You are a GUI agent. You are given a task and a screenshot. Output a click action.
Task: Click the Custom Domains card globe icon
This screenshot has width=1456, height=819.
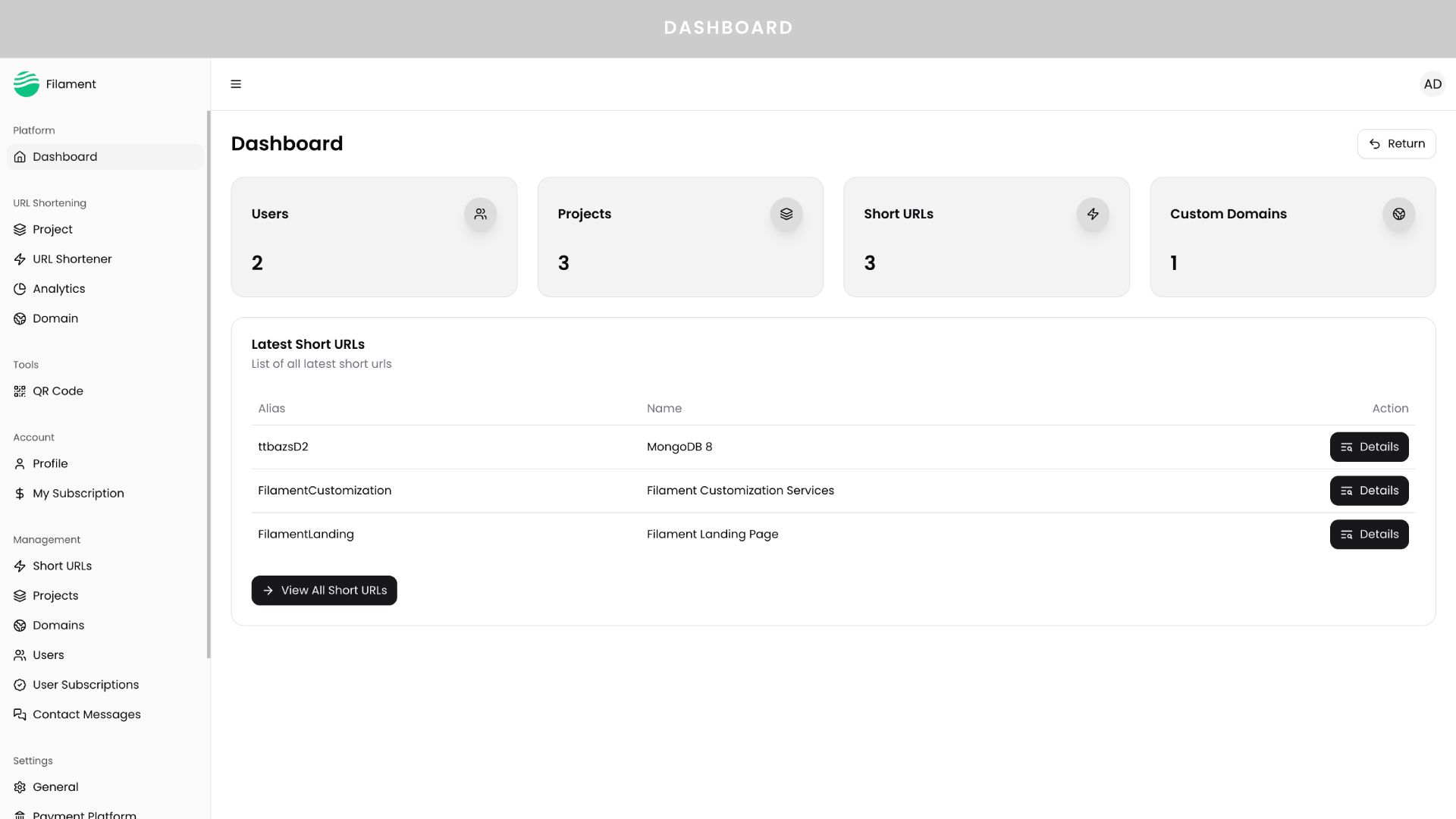click(1398, 214)
